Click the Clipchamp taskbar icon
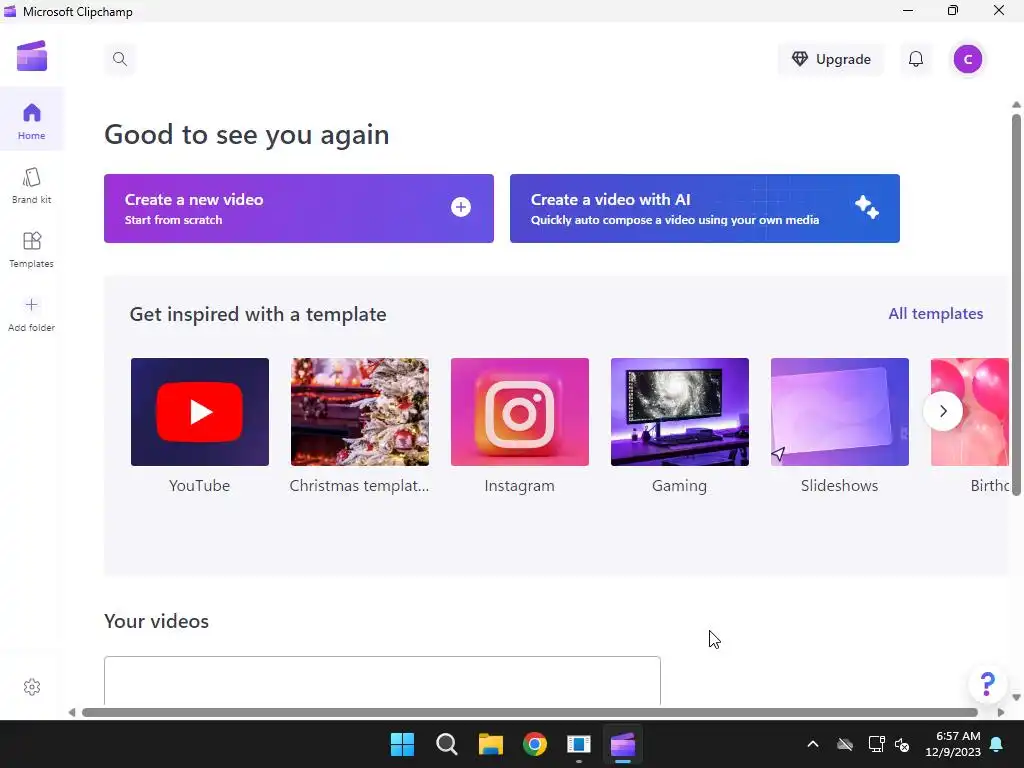Image resolution: width=1024 pixels, height=768 pixels. [623, 744]
